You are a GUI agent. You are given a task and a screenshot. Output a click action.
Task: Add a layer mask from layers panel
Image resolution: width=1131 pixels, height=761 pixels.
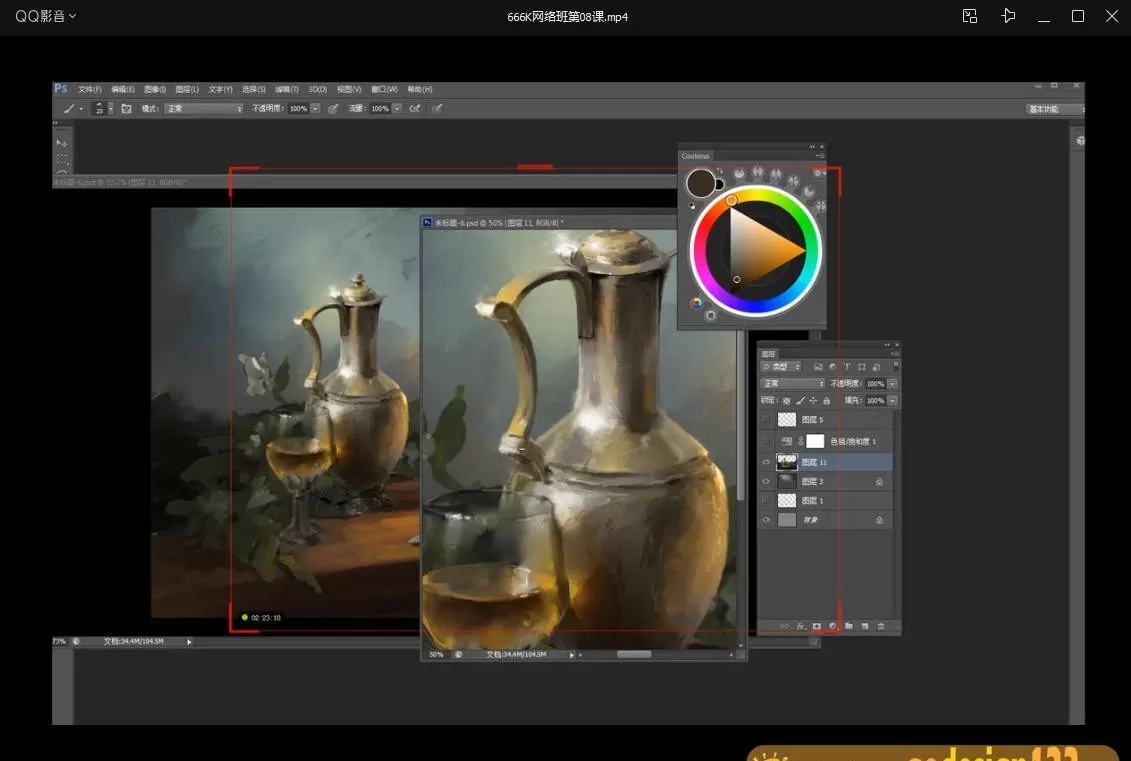point(817,626)
